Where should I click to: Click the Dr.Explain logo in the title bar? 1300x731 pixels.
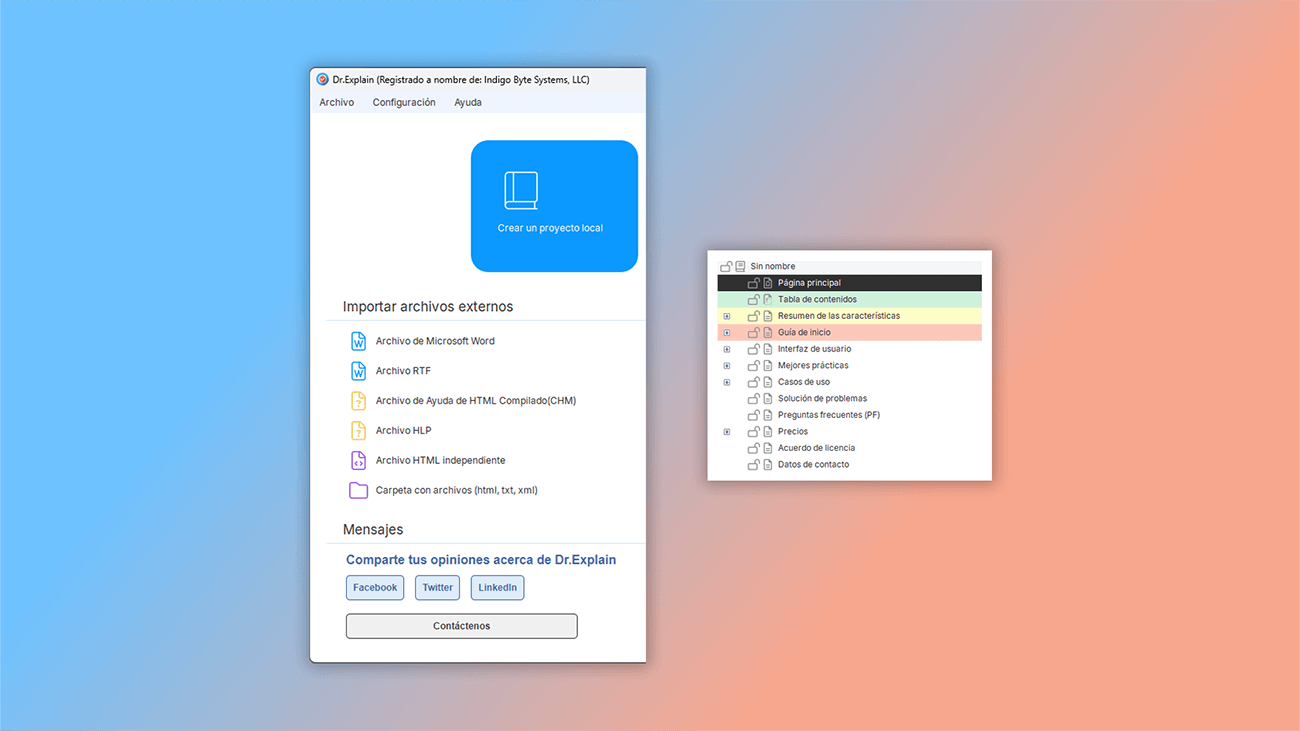click(x=322, y=79)
